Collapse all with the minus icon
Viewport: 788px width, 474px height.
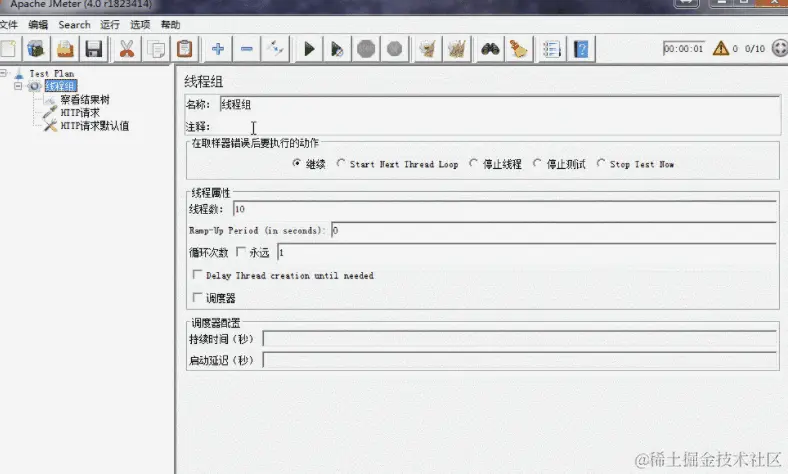pos(246,49)
